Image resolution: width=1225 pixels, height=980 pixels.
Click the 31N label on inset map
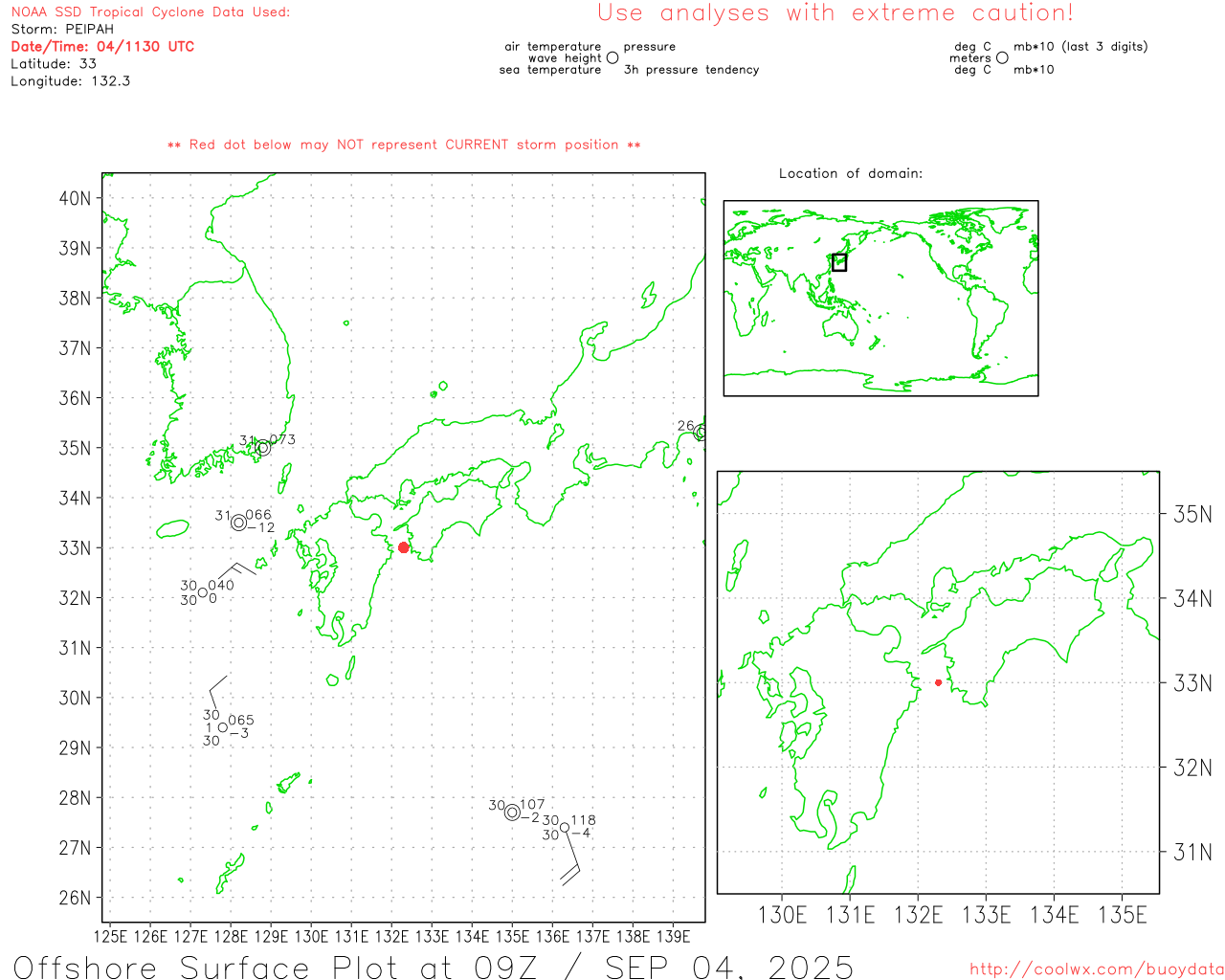pyautogui.click(x=1192, y=852)
